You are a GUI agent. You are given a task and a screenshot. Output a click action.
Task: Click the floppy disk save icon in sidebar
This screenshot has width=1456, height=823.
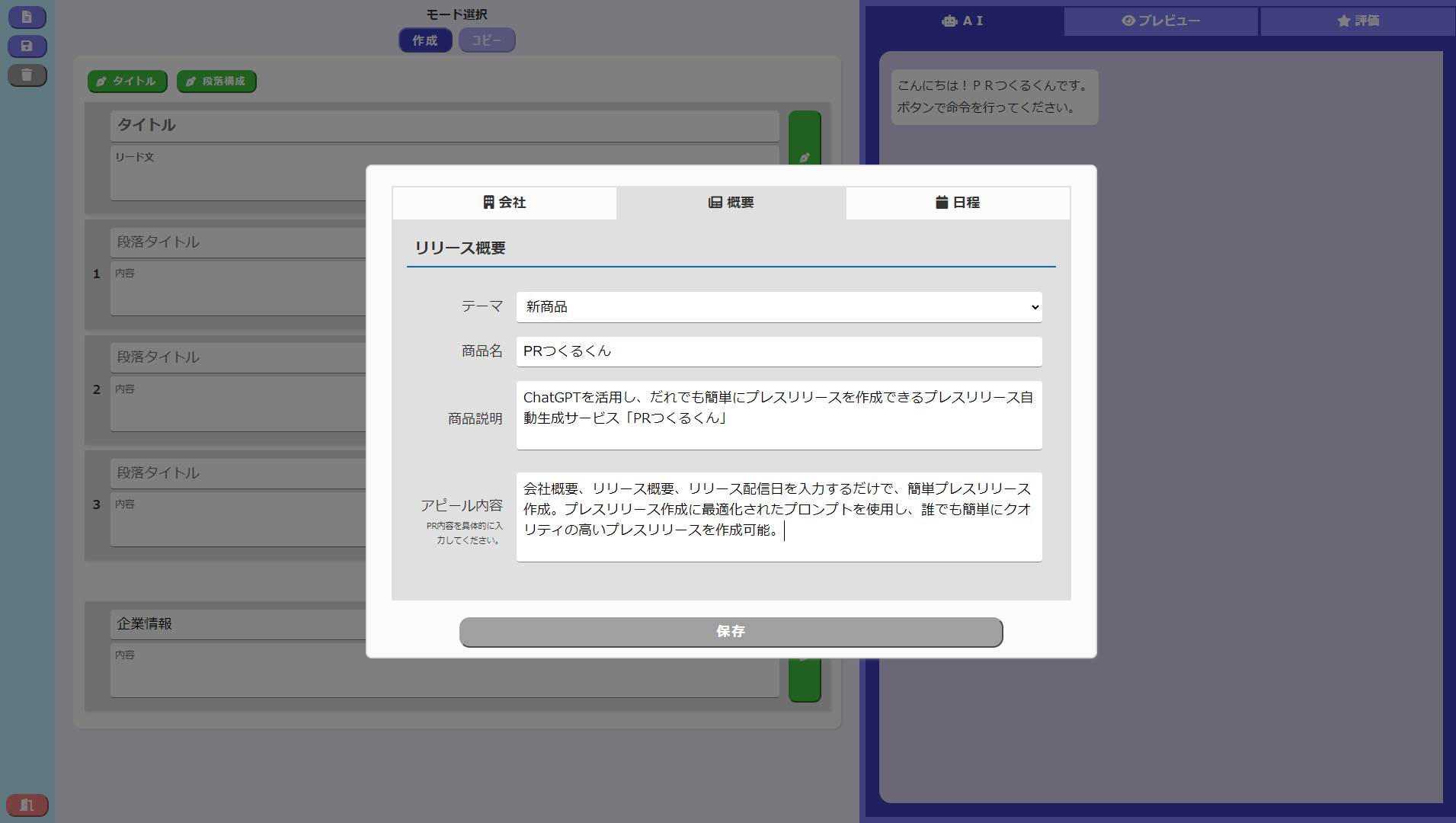tap(27, 46)
